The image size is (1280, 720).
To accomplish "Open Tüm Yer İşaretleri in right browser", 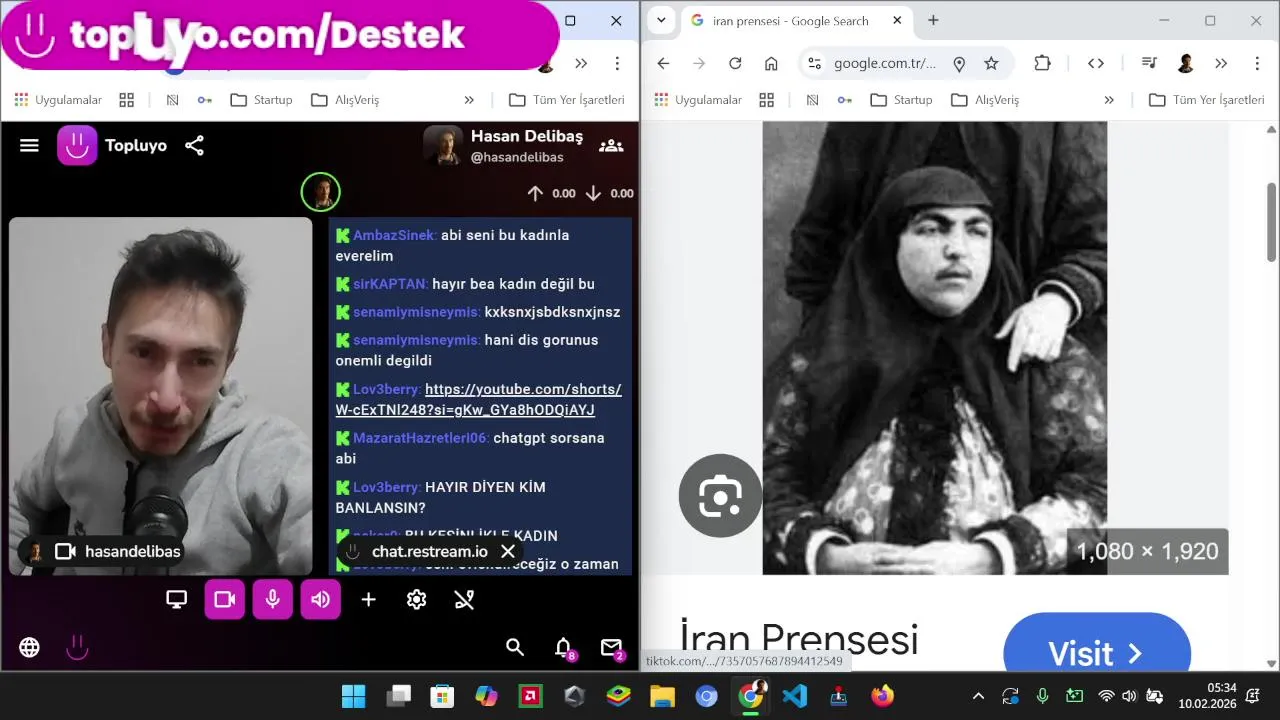I will [1207, 100].
